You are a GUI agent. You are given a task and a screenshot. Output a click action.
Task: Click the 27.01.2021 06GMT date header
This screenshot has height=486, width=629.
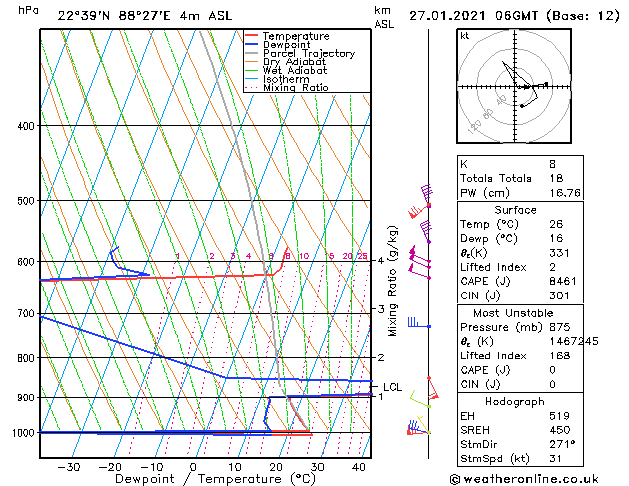click(474, 16)
